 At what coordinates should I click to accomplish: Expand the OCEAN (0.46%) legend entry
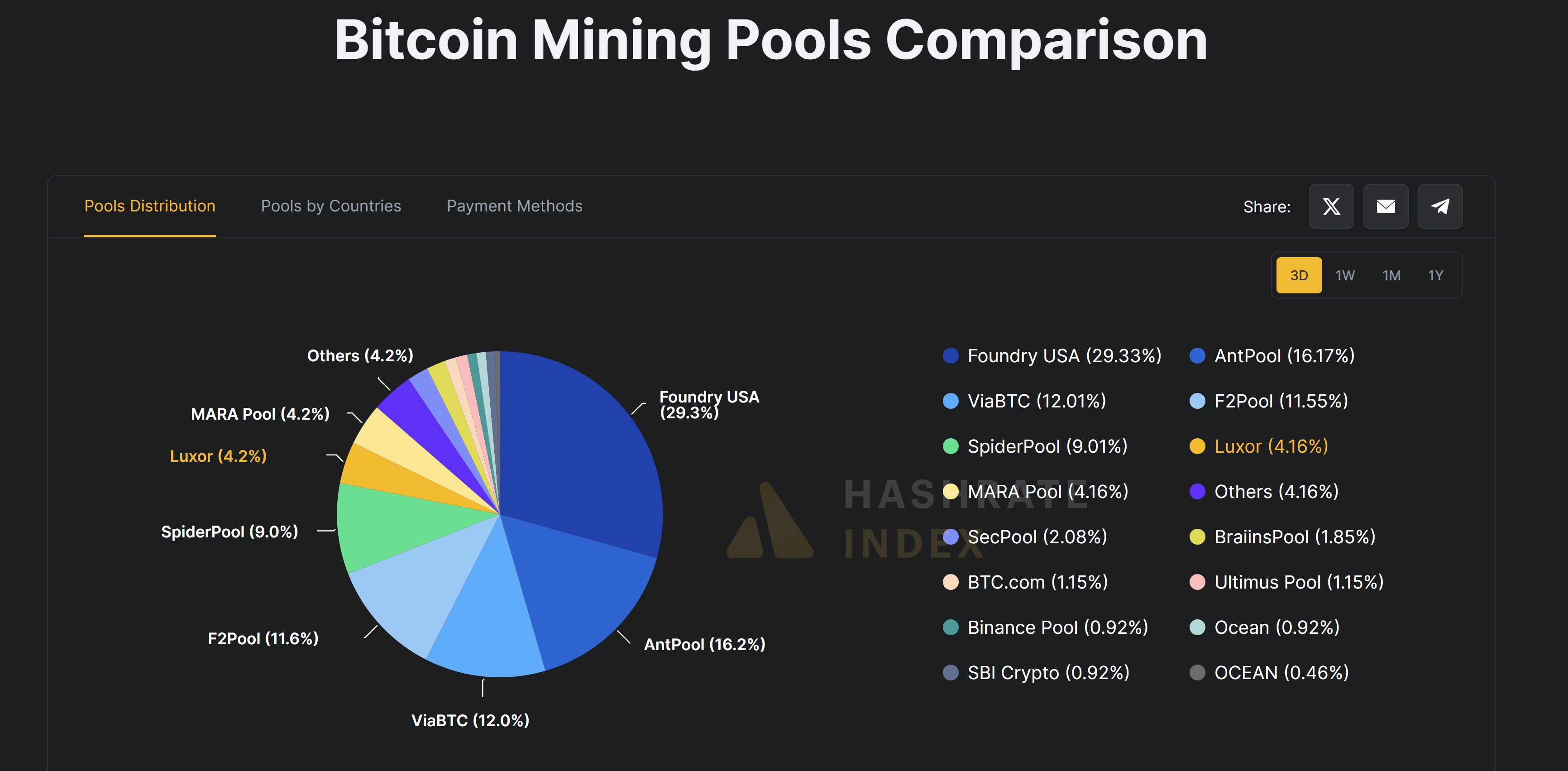1281,672
